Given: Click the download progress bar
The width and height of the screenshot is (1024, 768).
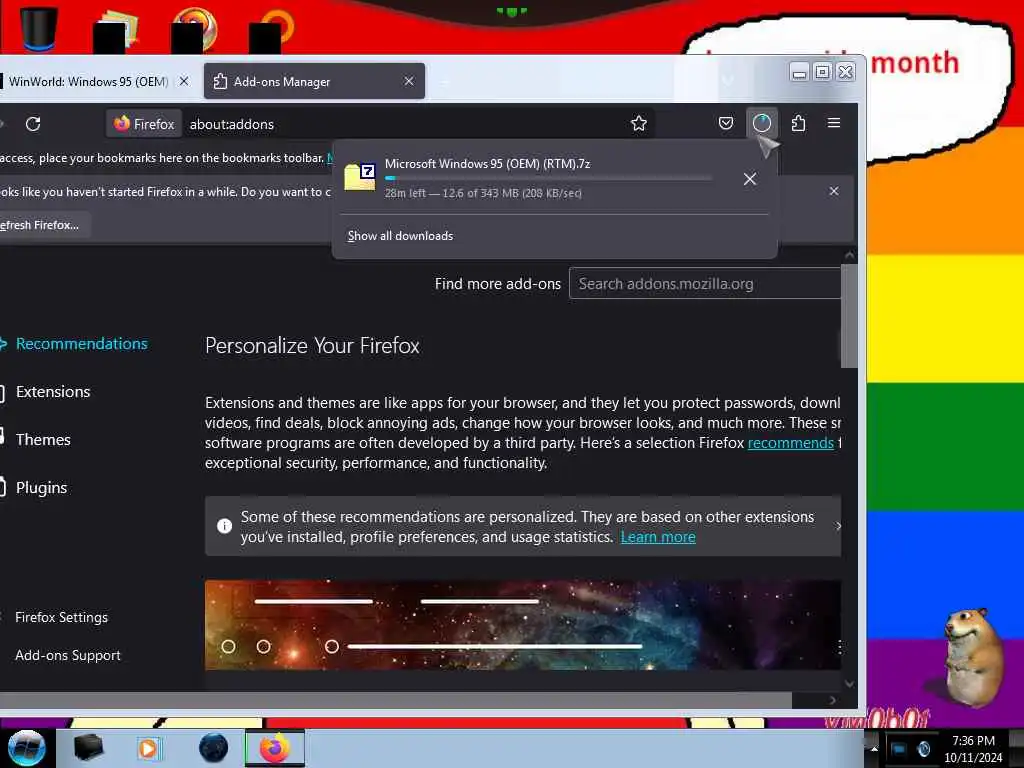Looking at the screenshot, I should (x=548, y=178).
